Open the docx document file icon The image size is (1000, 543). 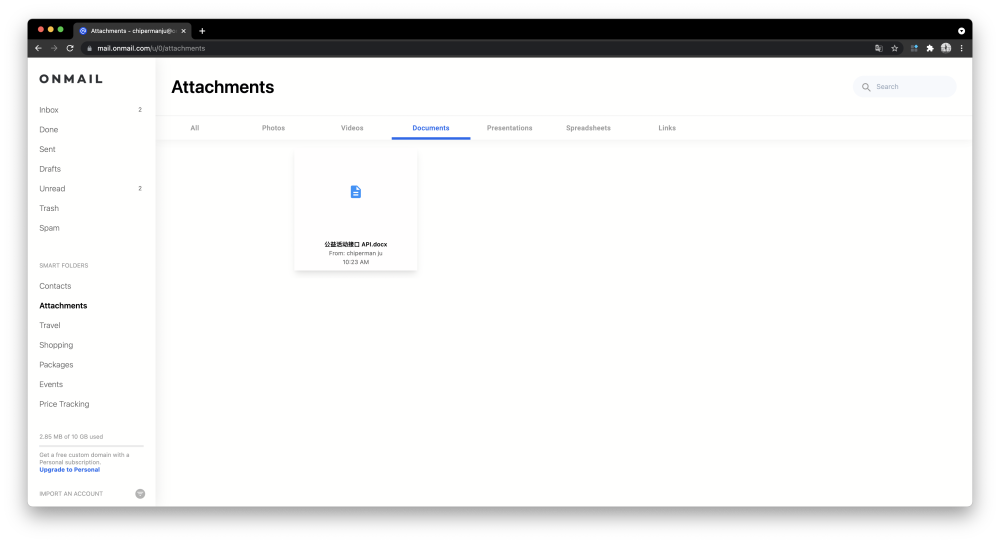click(356, 191)
